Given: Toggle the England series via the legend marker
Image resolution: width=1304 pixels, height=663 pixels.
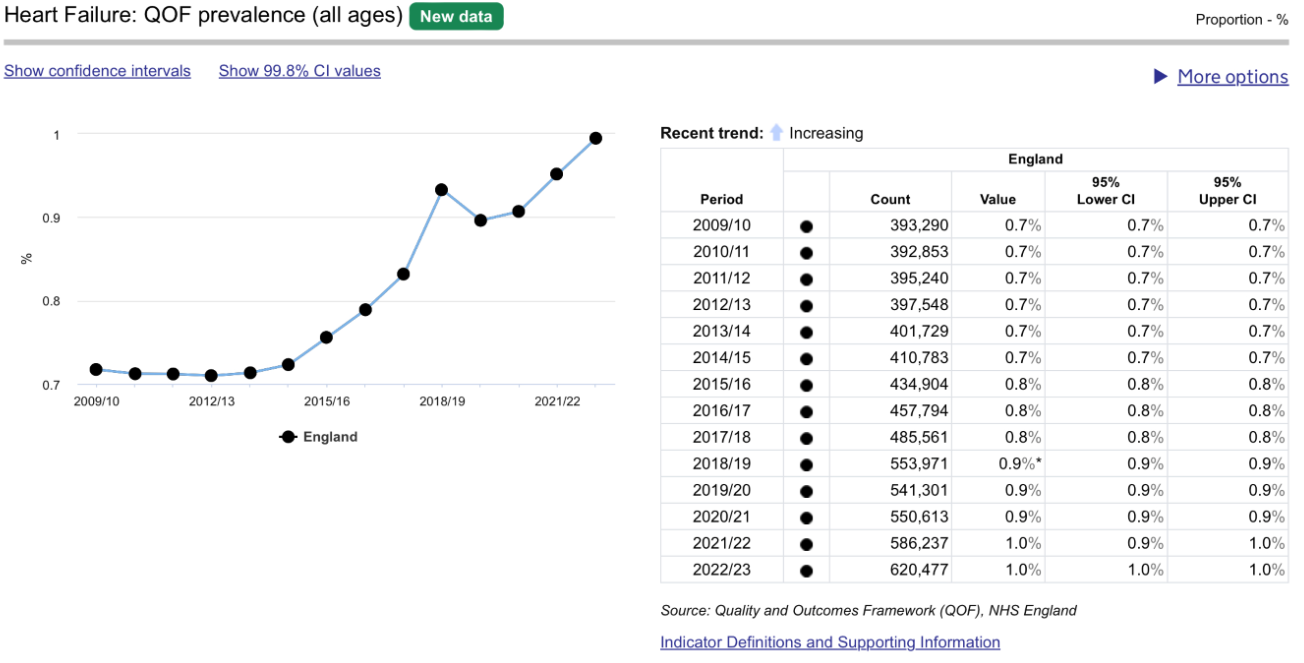Looking at the screenshot, I should pyautogui.click(x=287, y=435).
